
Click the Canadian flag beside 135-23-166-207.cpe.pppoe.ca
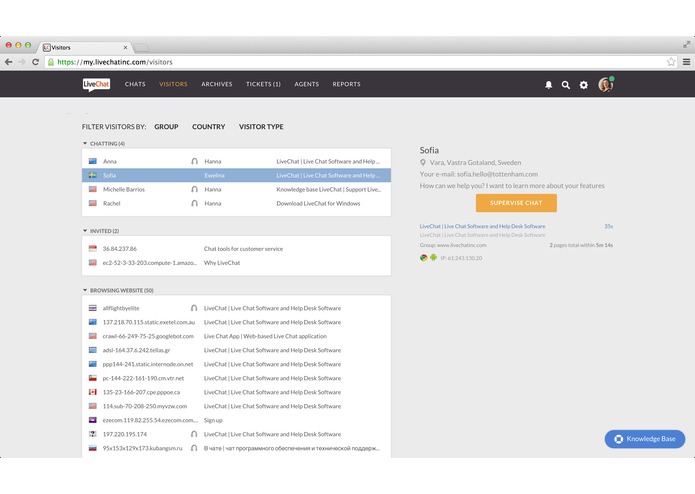pyautogui.click(x=93, y=392)
